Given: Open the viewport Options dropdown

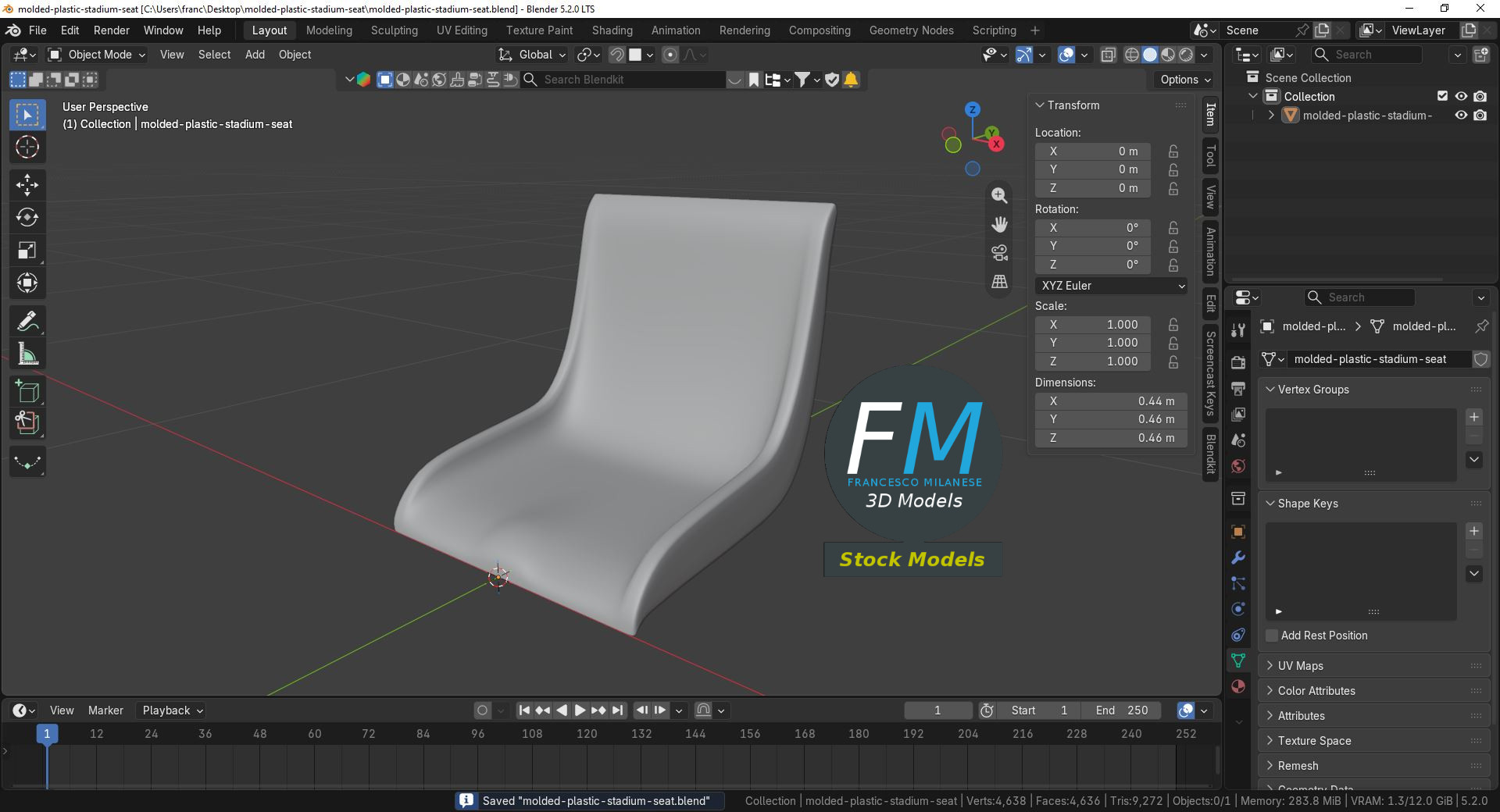Looking at the screenshot, I should (x=1184, y=80).
